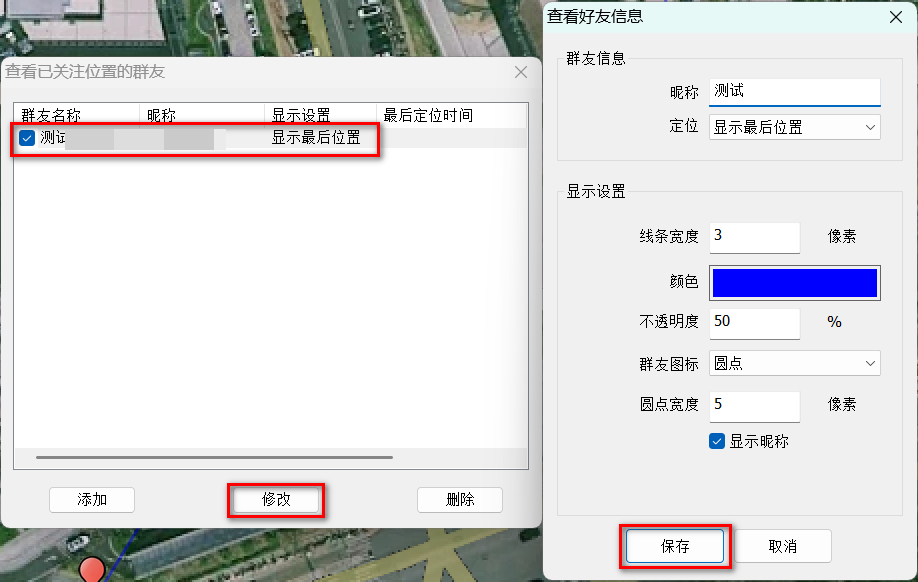Sort by 群友名称 column header
The width and height of the screenshot is (918, 582).
77,115
